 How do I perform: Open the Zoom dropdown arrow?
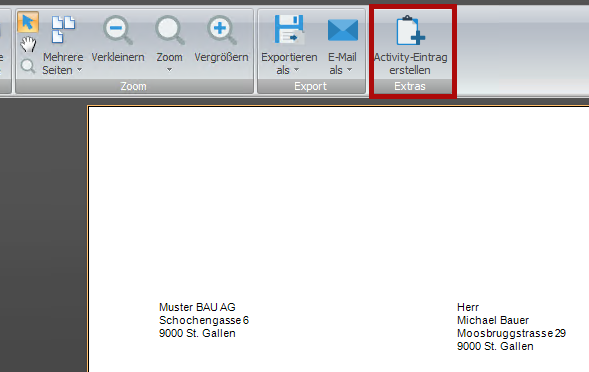(169, 70)
